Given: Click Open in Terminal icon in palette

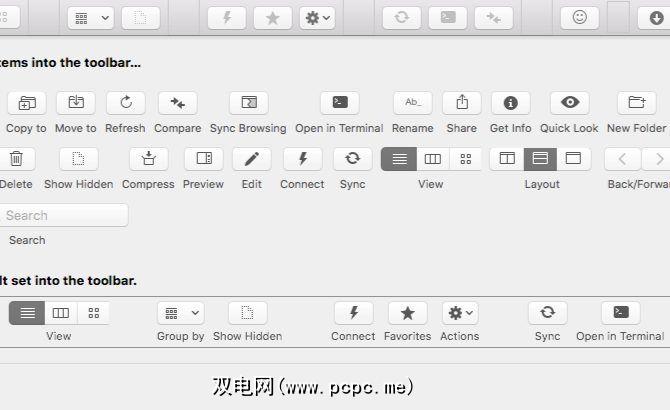Looking at the screenshot, I should [x=340, y=103].
